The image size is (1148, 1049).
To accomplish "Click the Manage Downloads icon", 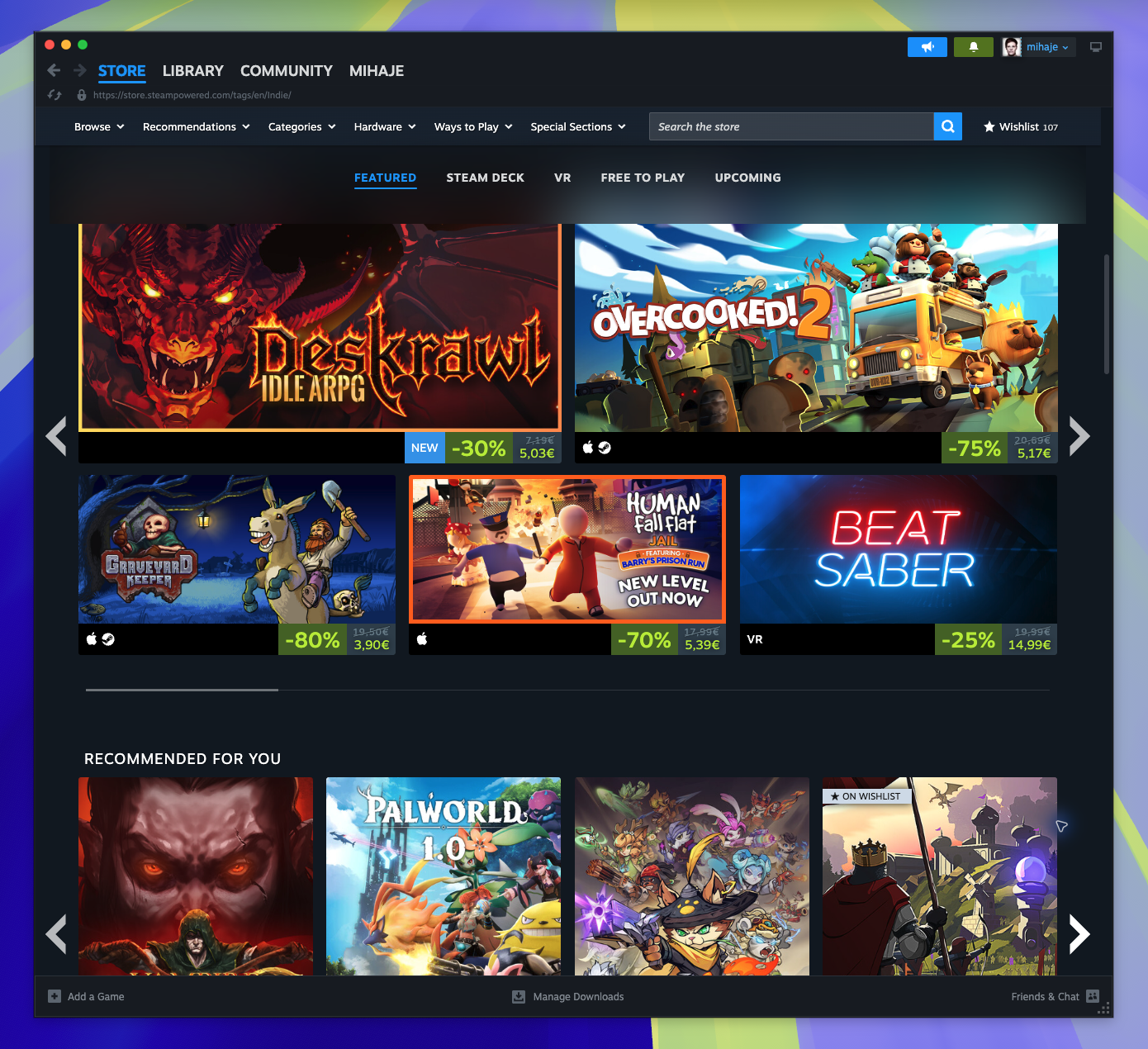I will point(519,996).
